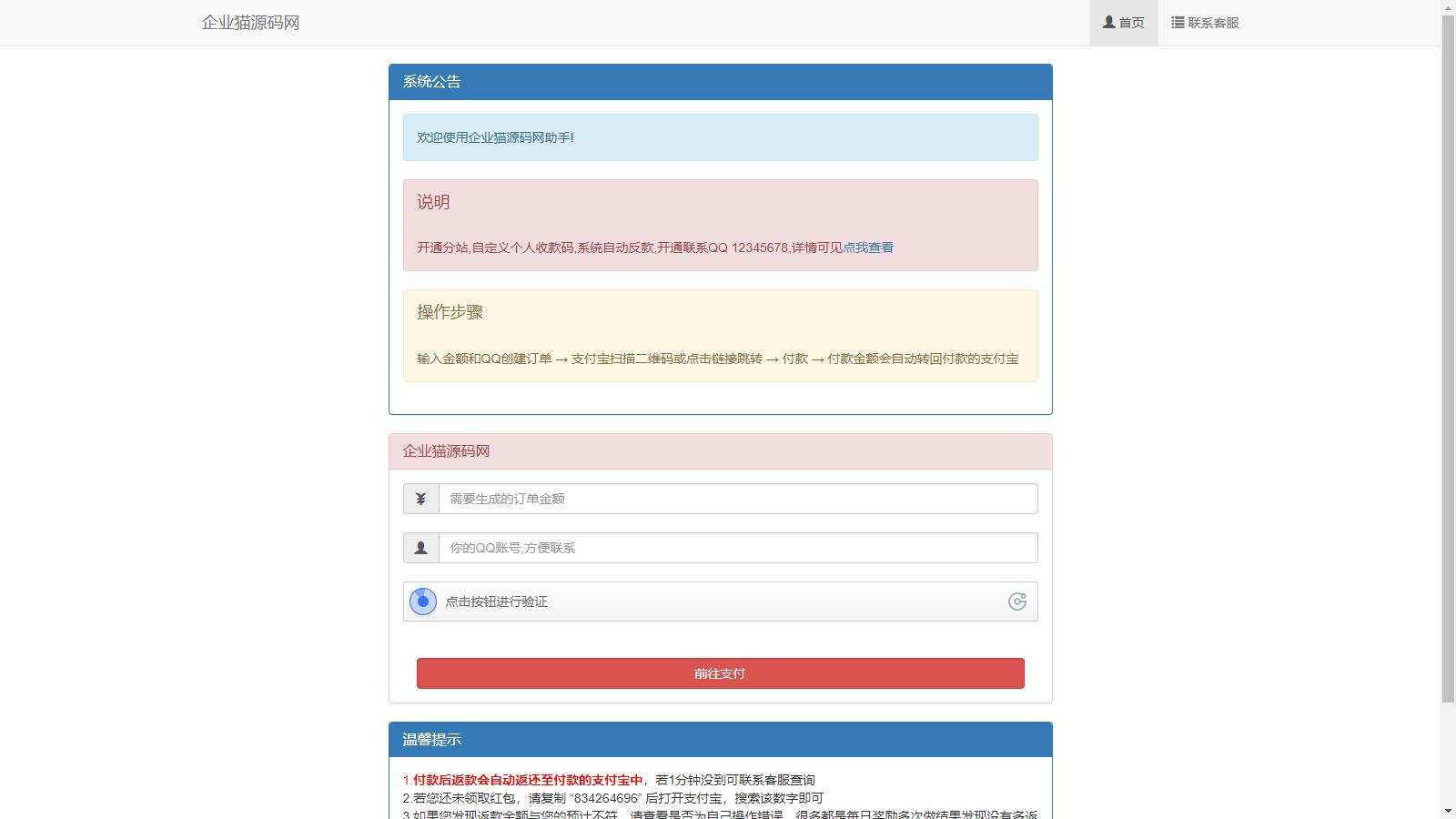Focus the 需要生成的订单金额 input field

tap(738, 499)
